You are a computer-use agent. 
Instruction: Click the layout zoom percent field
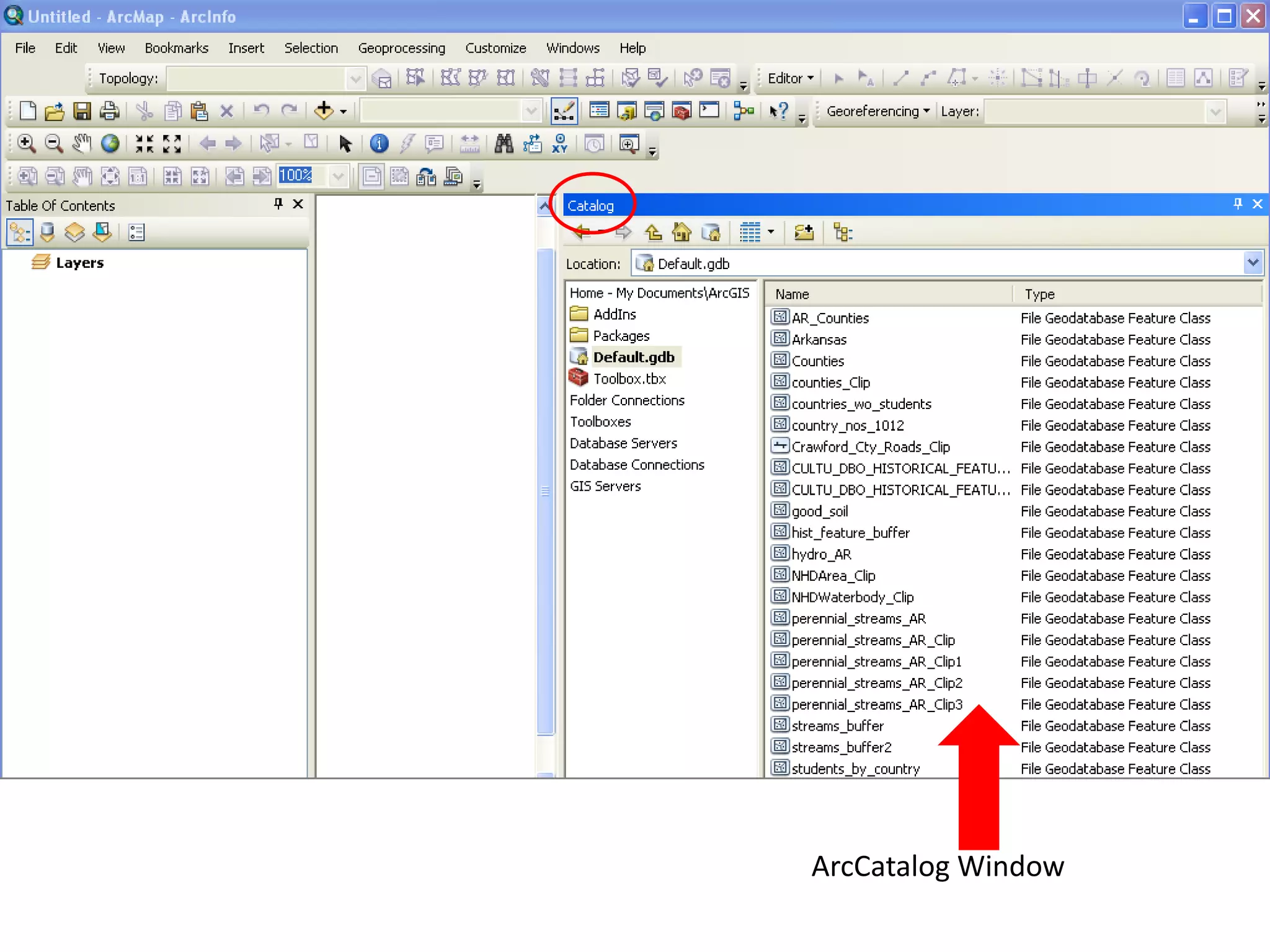tap(303, 175)
